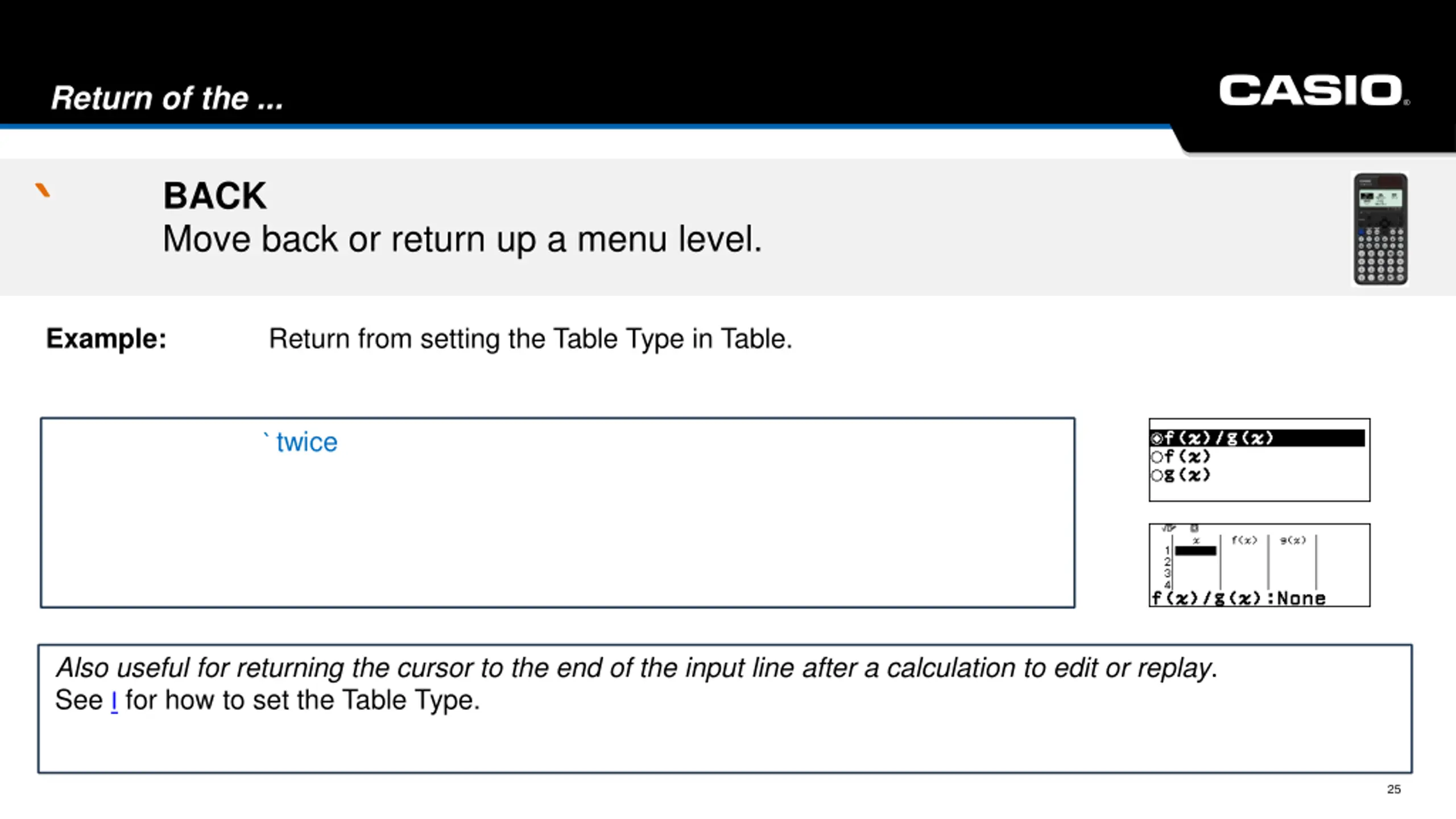
Task: Open the calculator photo thumbnail
Action: pos(1380,229)
